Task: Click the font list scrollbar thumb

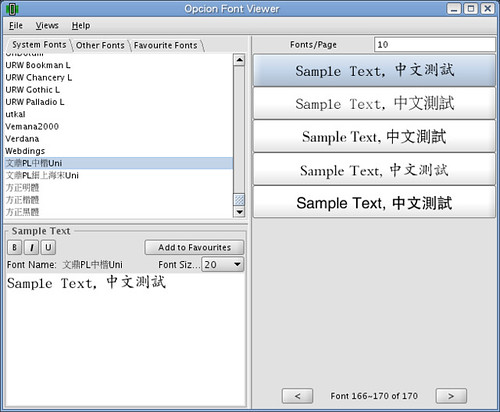Action: pos(239,200)
